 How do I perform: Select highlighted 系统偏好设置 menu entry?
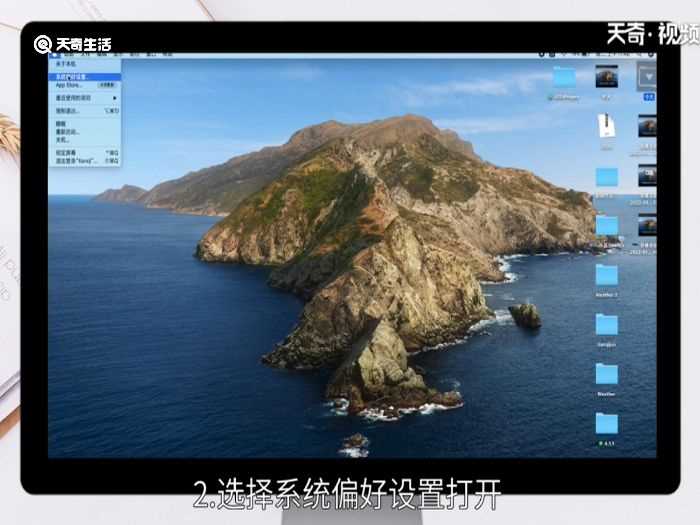pyautogui.click(x=84, y=77)
